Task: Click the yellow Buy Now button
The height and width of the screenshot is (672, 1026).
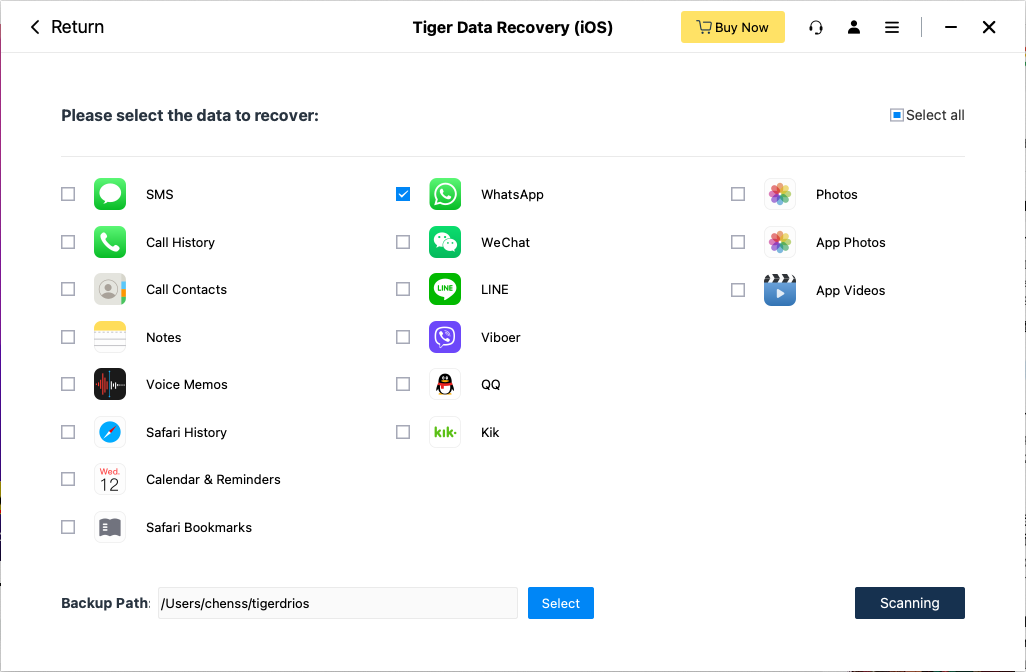Action: pos(732,27)
